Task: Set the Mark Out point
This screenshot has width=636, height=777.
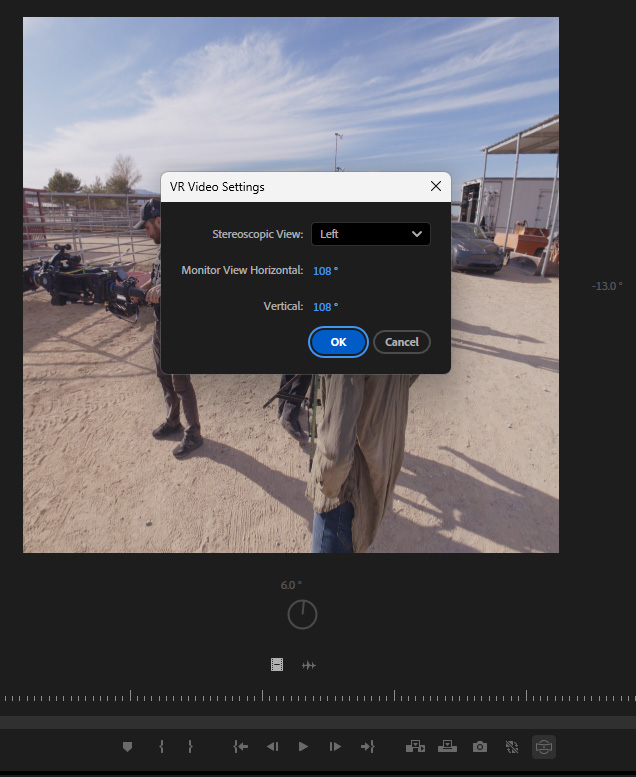Action: (190, 746)
